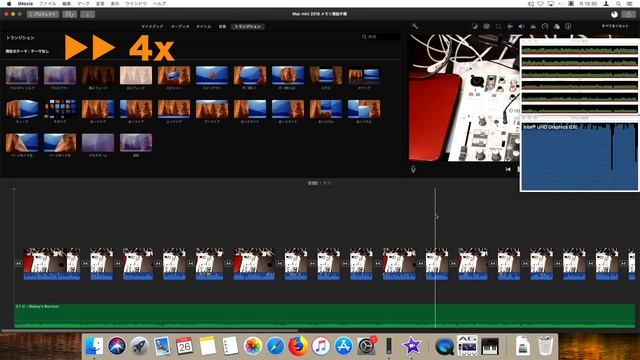Image resolution: width=640 pixels, height=360 pixels.
Task: Launch Siri from the Dock
Action: [x=117, y=346]
